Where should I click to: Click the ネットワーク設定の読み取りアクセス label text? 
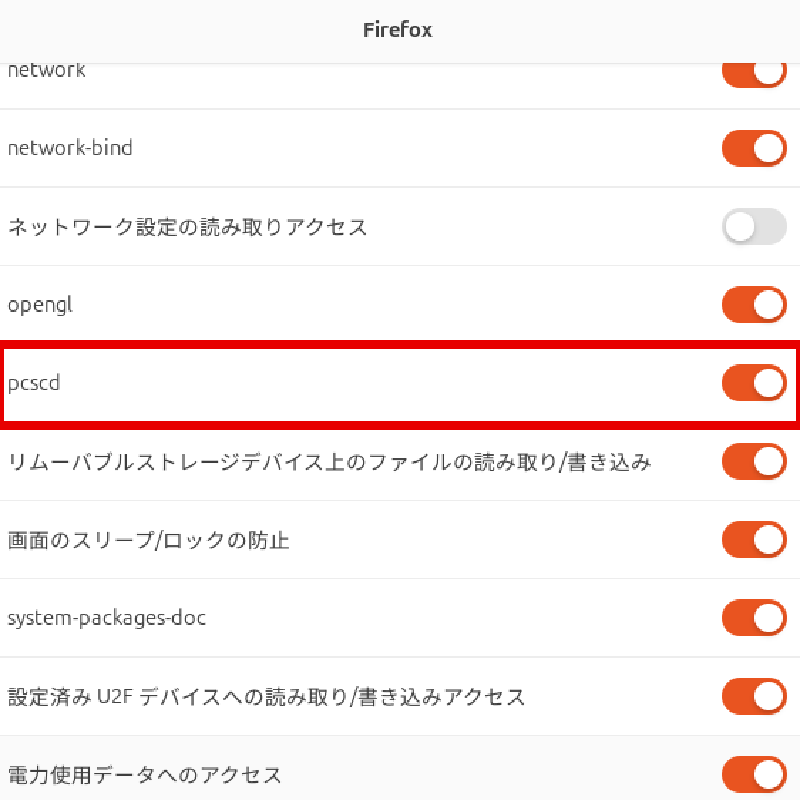[x=187, y=227]
